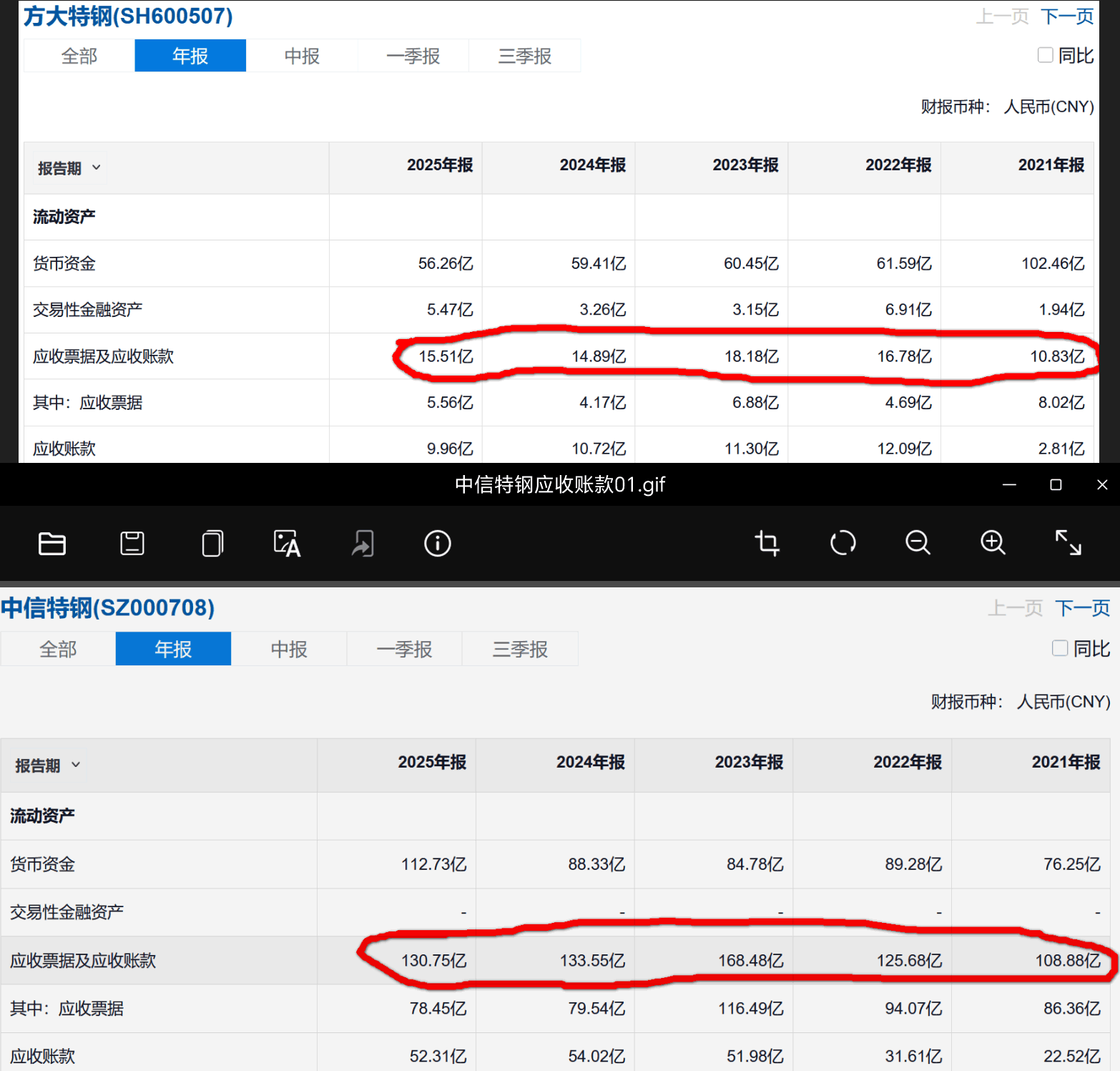Open the 方大特钢(SH600507) title link
The height and width of the screenshot is (1071, 1120).
click(128, 16)
